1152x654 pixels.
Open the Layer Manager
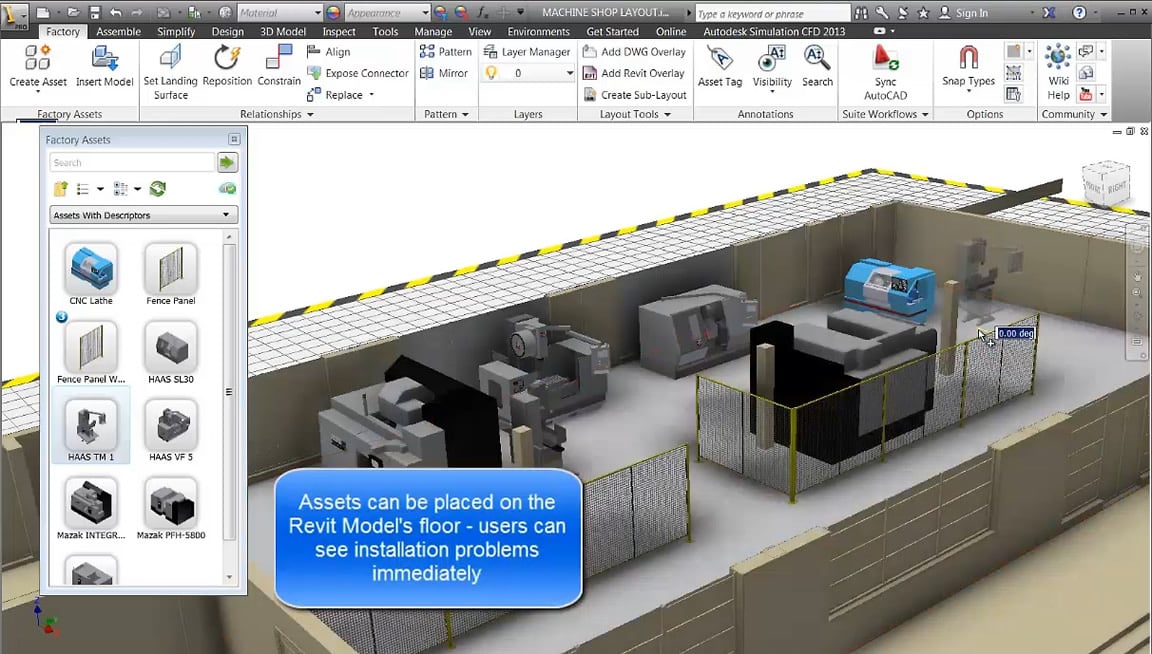point(530,51)
